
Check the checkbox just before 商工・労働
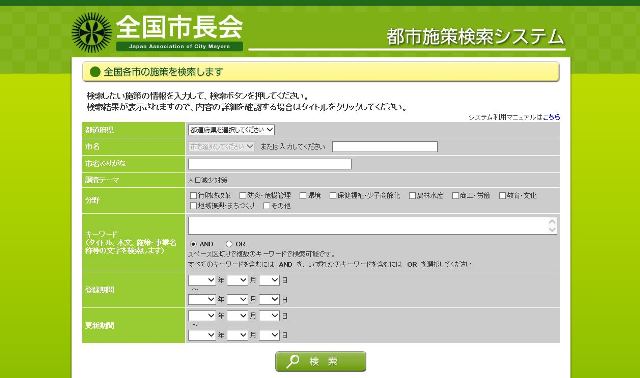point(412,196)
